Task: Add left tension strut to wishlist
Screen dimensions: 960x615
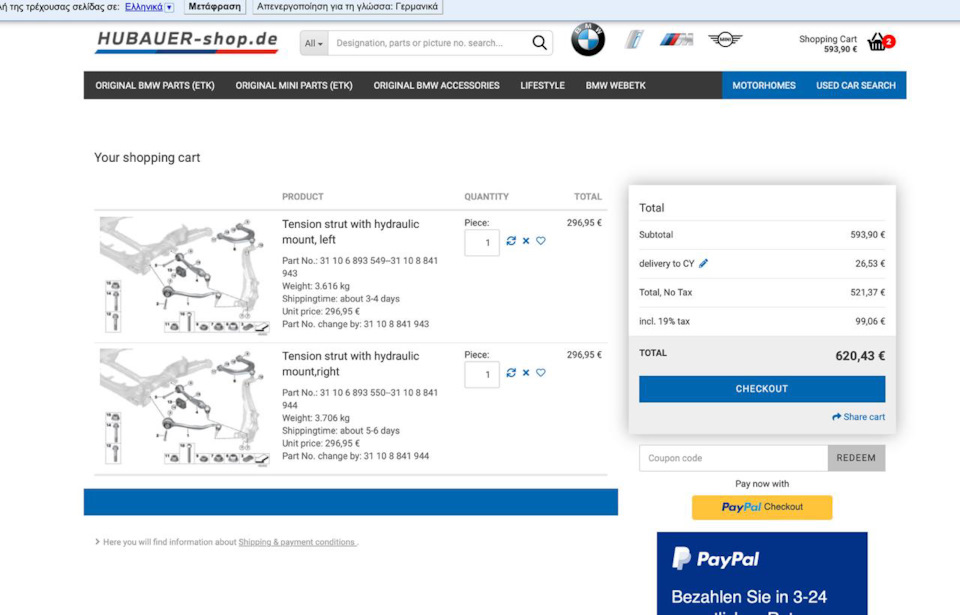Action: [541, 241]
